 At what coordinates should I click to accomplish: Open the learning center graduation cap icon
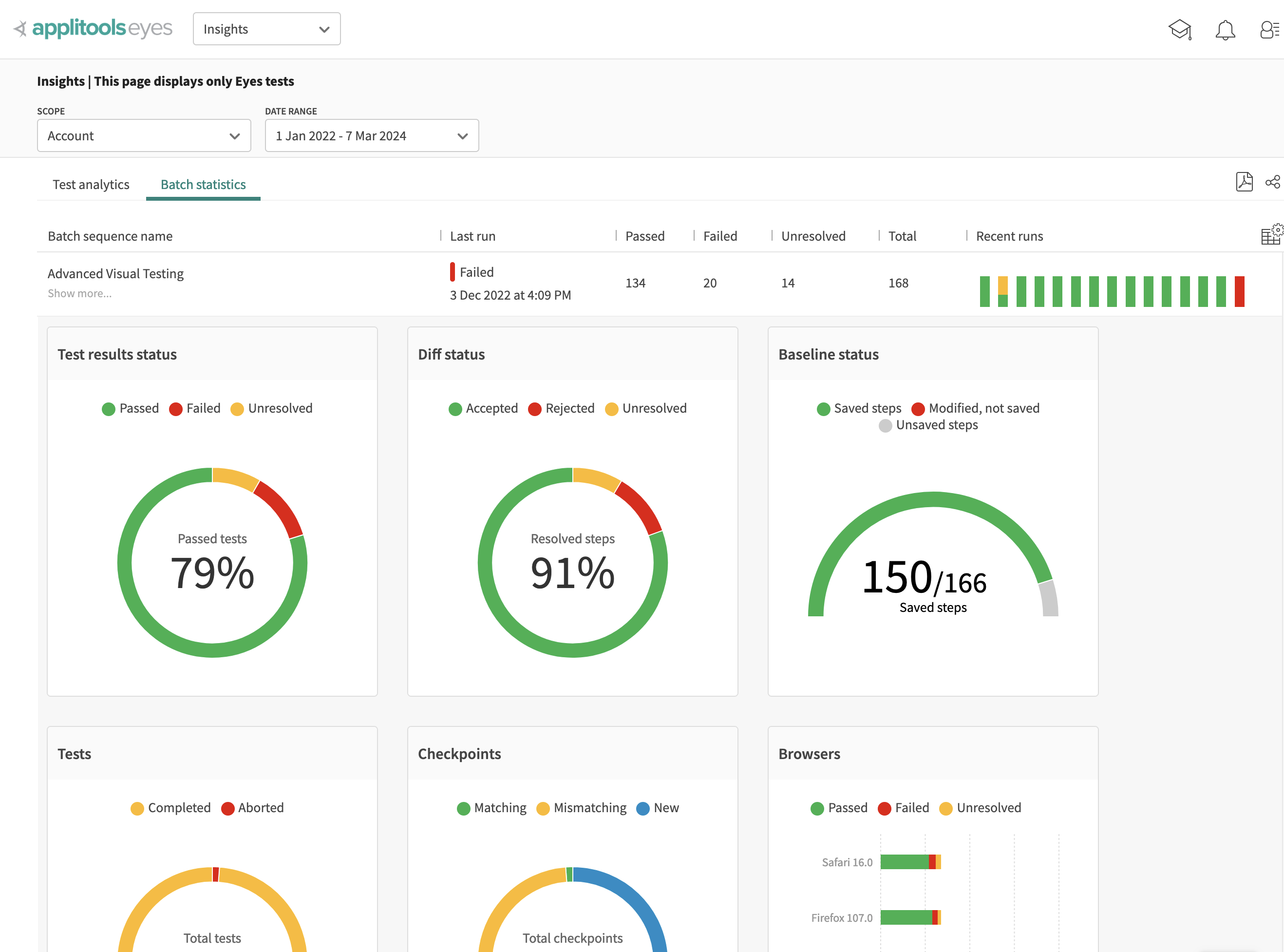pos(1179,29)
